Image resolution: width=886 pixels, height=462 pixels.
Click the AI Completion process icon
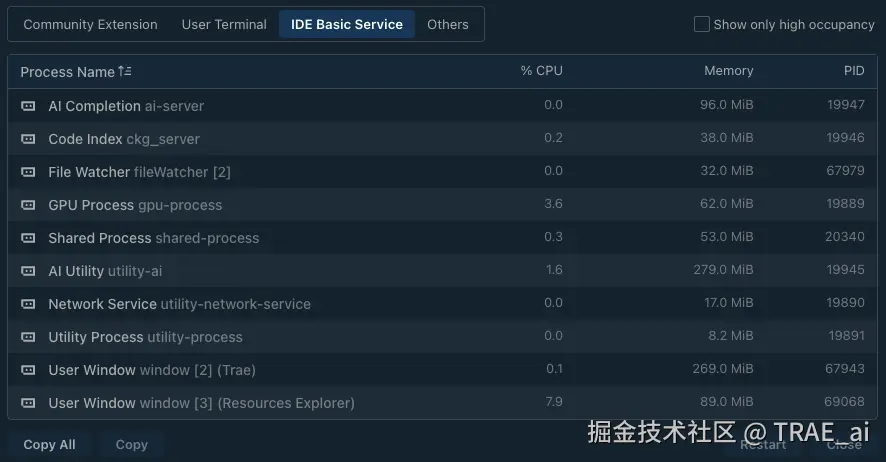tap(28, 106)
